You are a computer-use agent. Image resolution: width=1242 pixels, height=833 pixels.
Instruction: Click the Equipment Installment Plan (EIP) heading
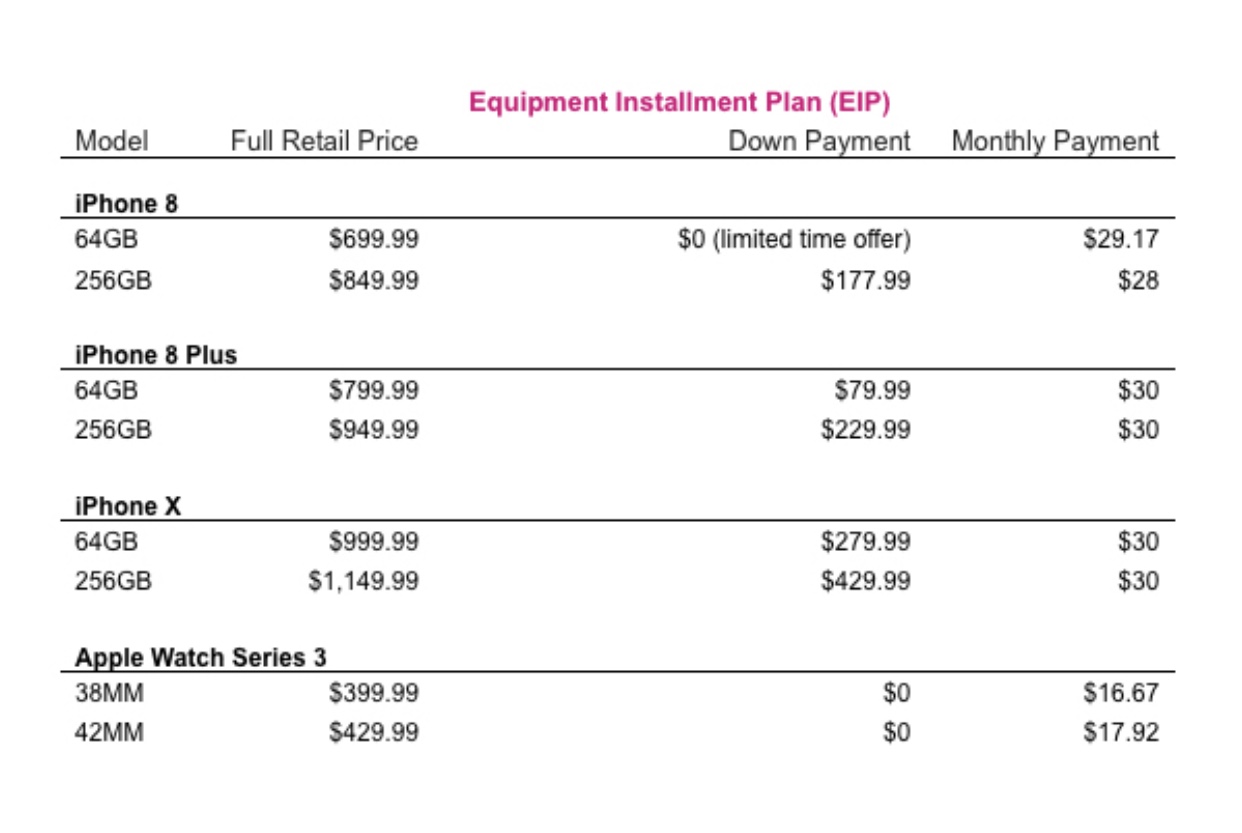[x=679, y=102]
